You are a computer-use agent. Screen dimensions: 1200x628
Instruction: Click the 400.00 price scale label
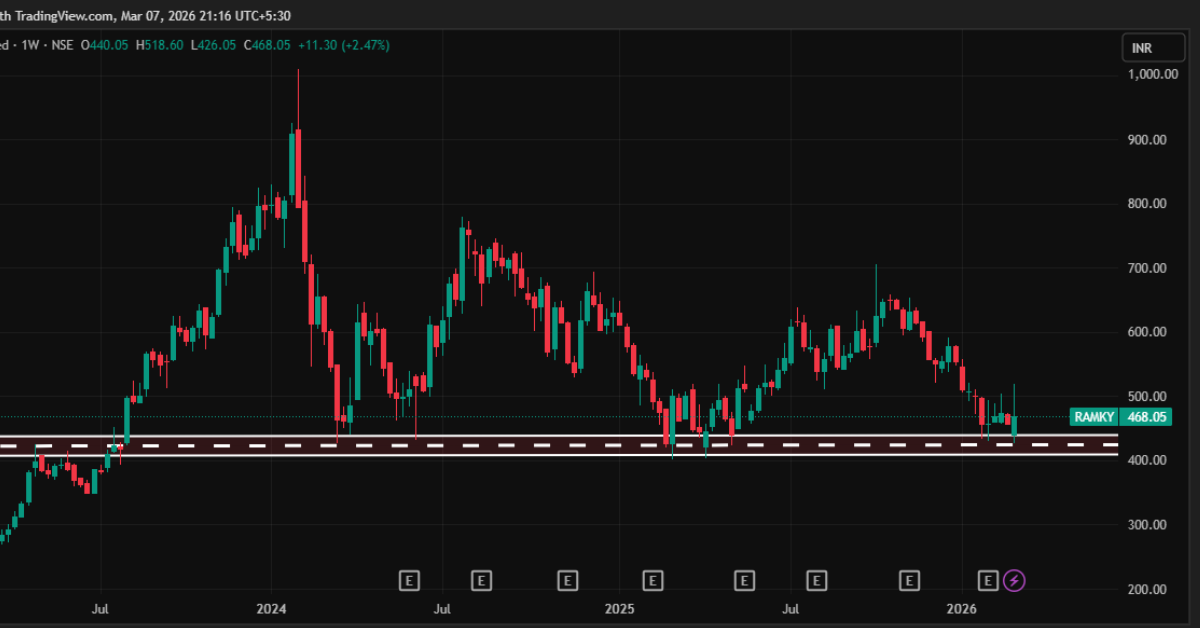(1146, 461)
